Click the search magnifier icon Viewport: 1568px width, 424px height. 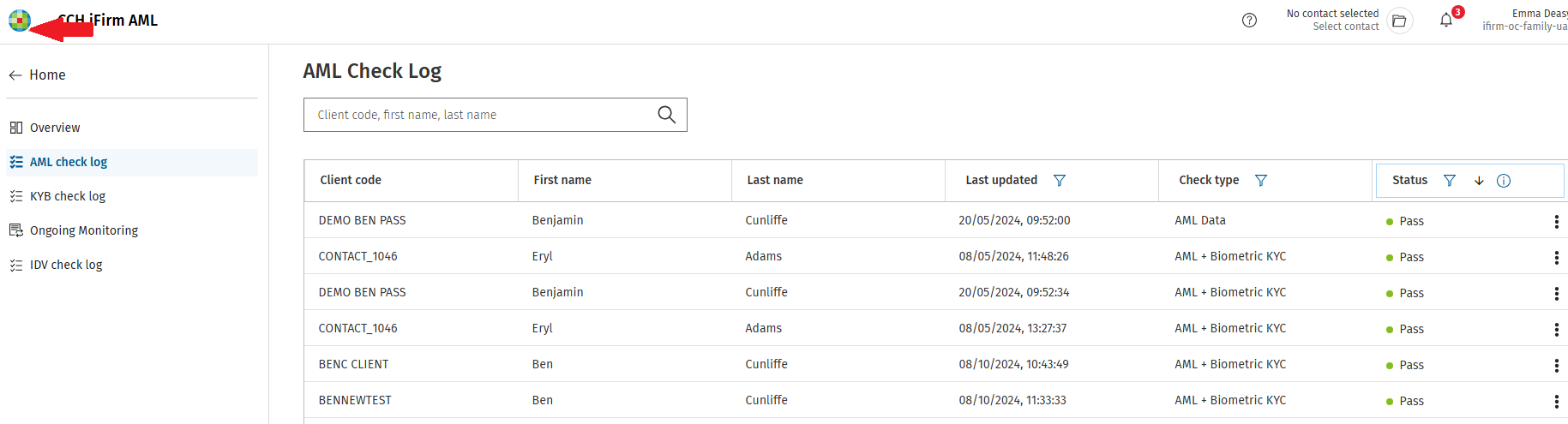[666, 115]
